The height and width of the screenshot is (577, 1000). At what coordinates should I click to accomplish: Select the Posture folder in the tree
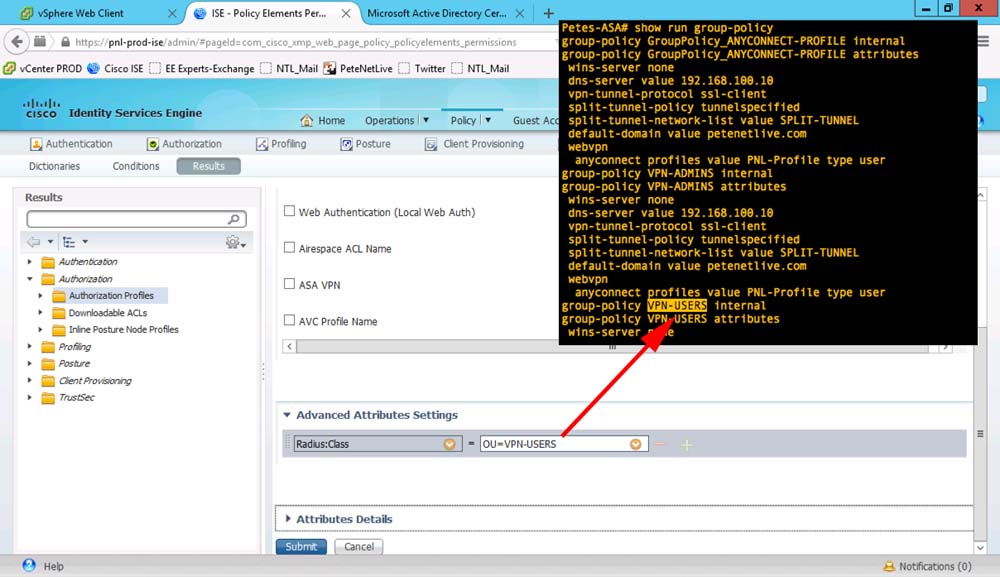point(74,363)
